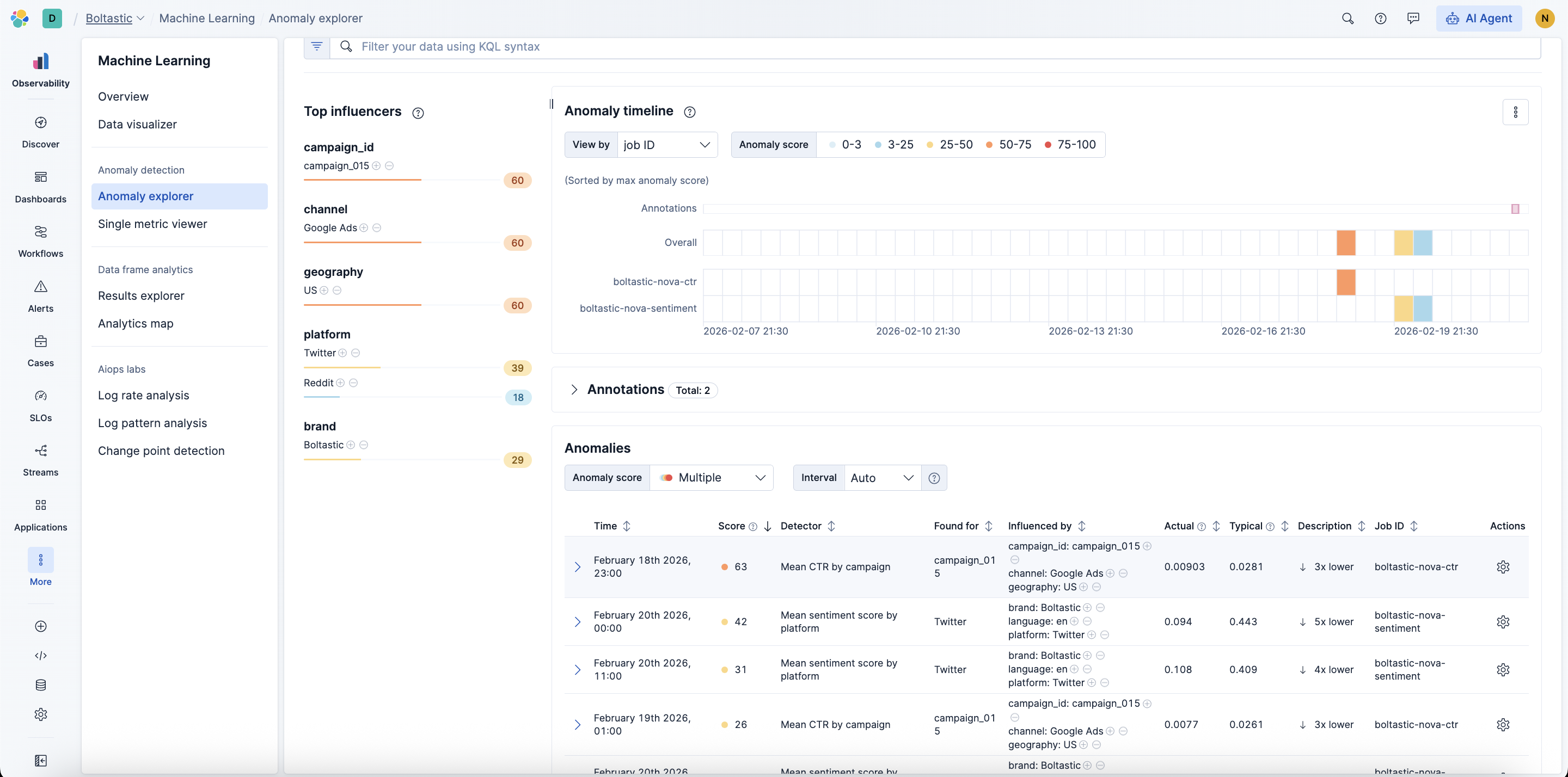Image resolution: width=1568 pixels, height=777 pixels.
Task: Open Discover from the side navigation
Action: (40, 132)
